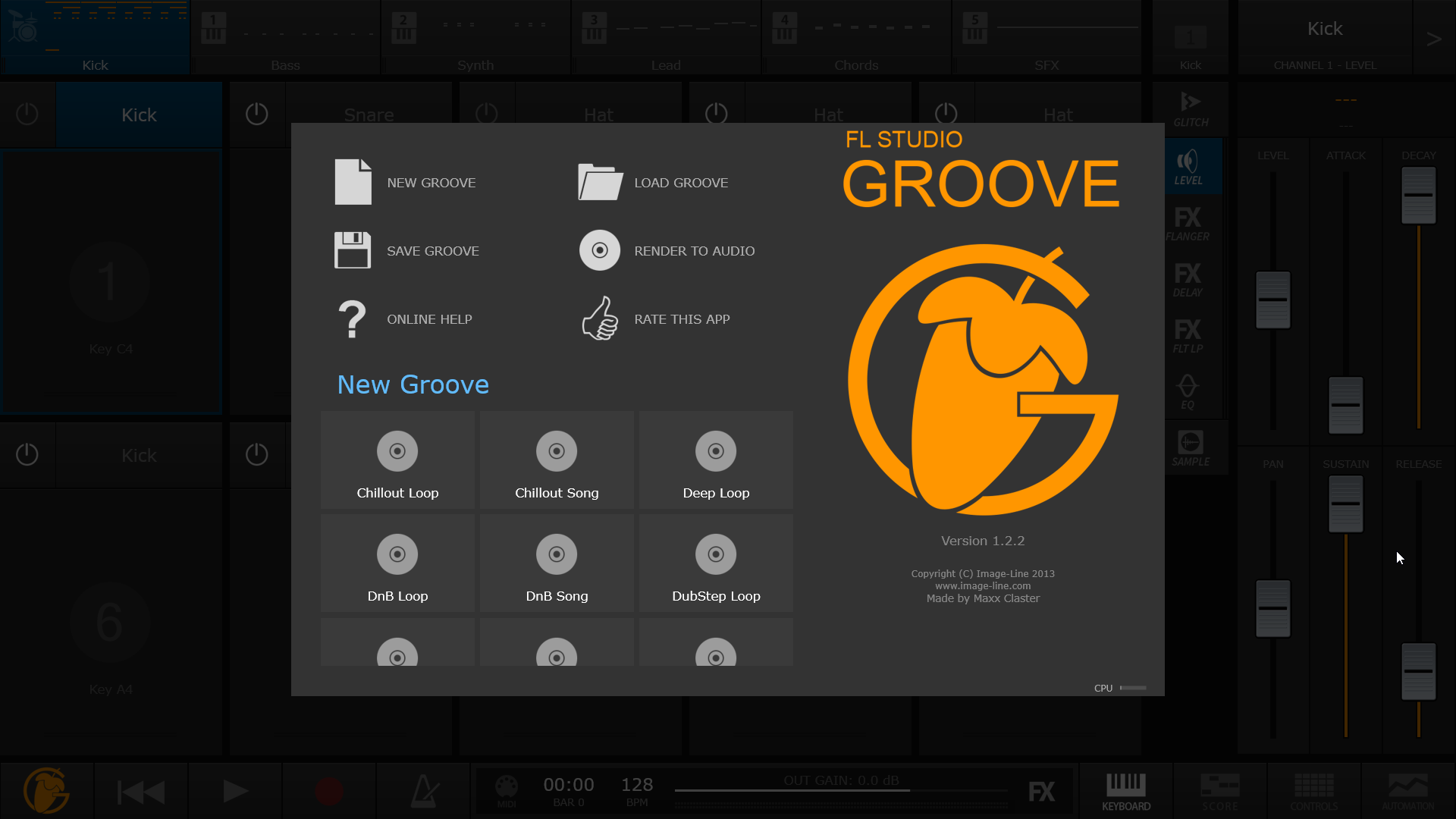The image size is (1456, 819).
Task: Click the Pan fader handle
Action: (x=1273, y=608)
